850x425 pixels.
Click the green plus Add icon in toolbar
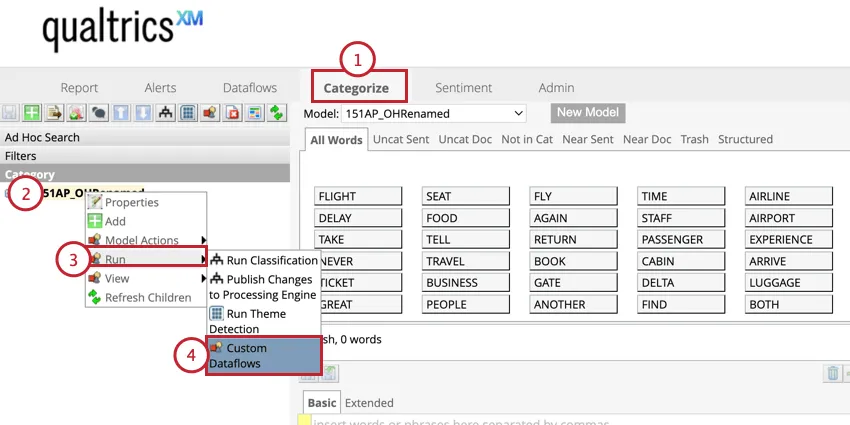[x=32, y=113]
